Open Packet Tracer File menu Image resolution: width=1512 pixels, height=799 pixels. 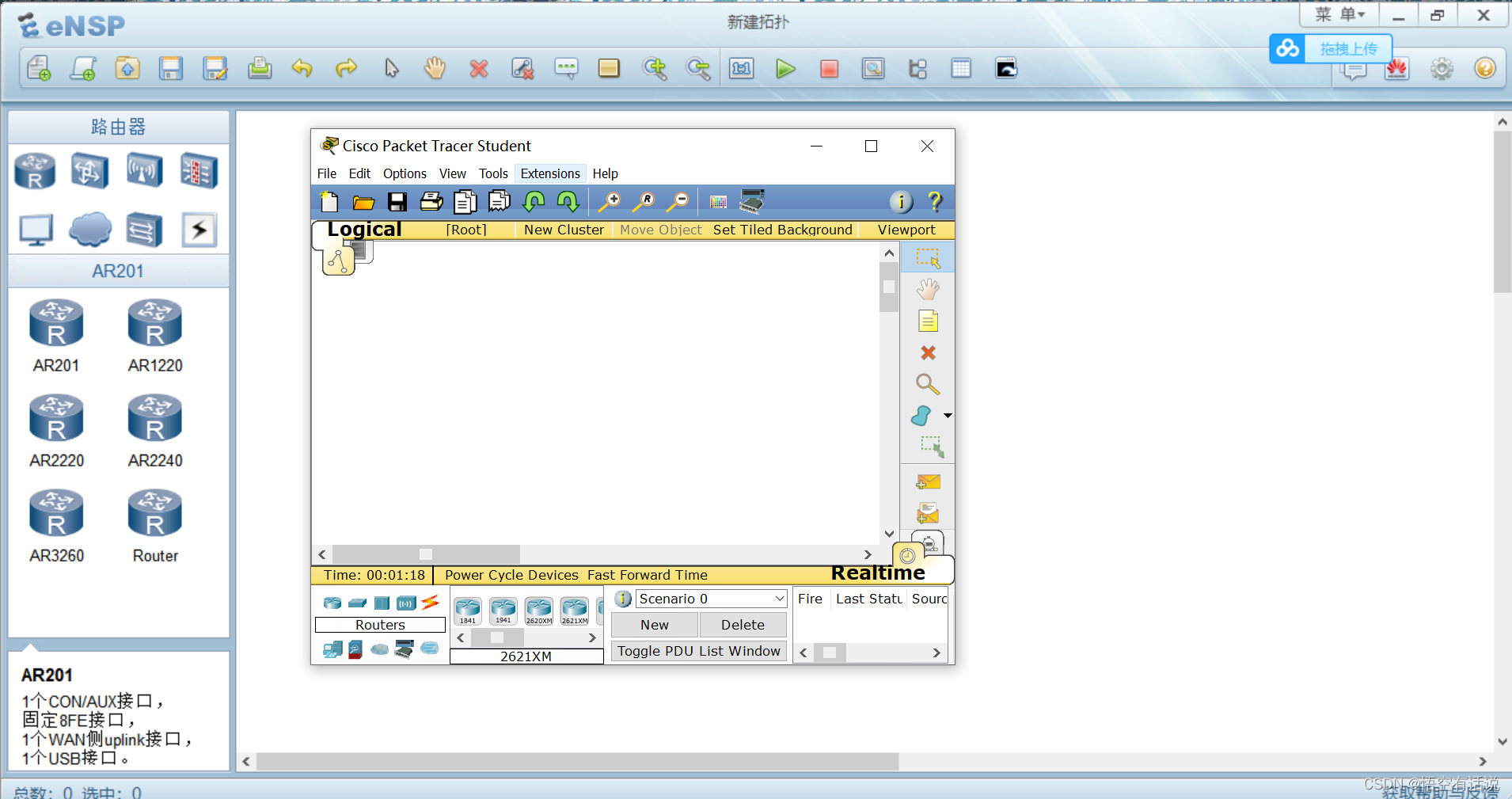coord(326,173)
